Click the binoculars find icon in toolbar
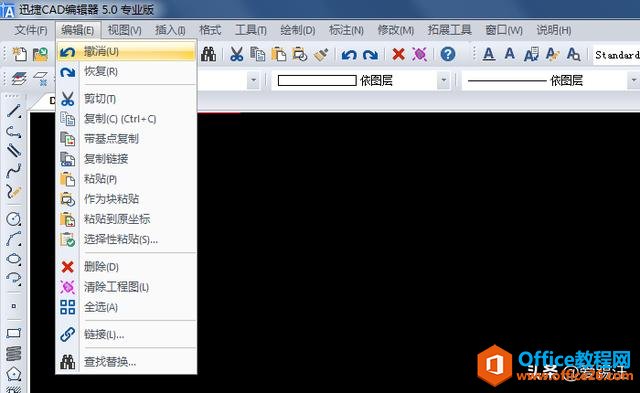 tap(209, 54)
